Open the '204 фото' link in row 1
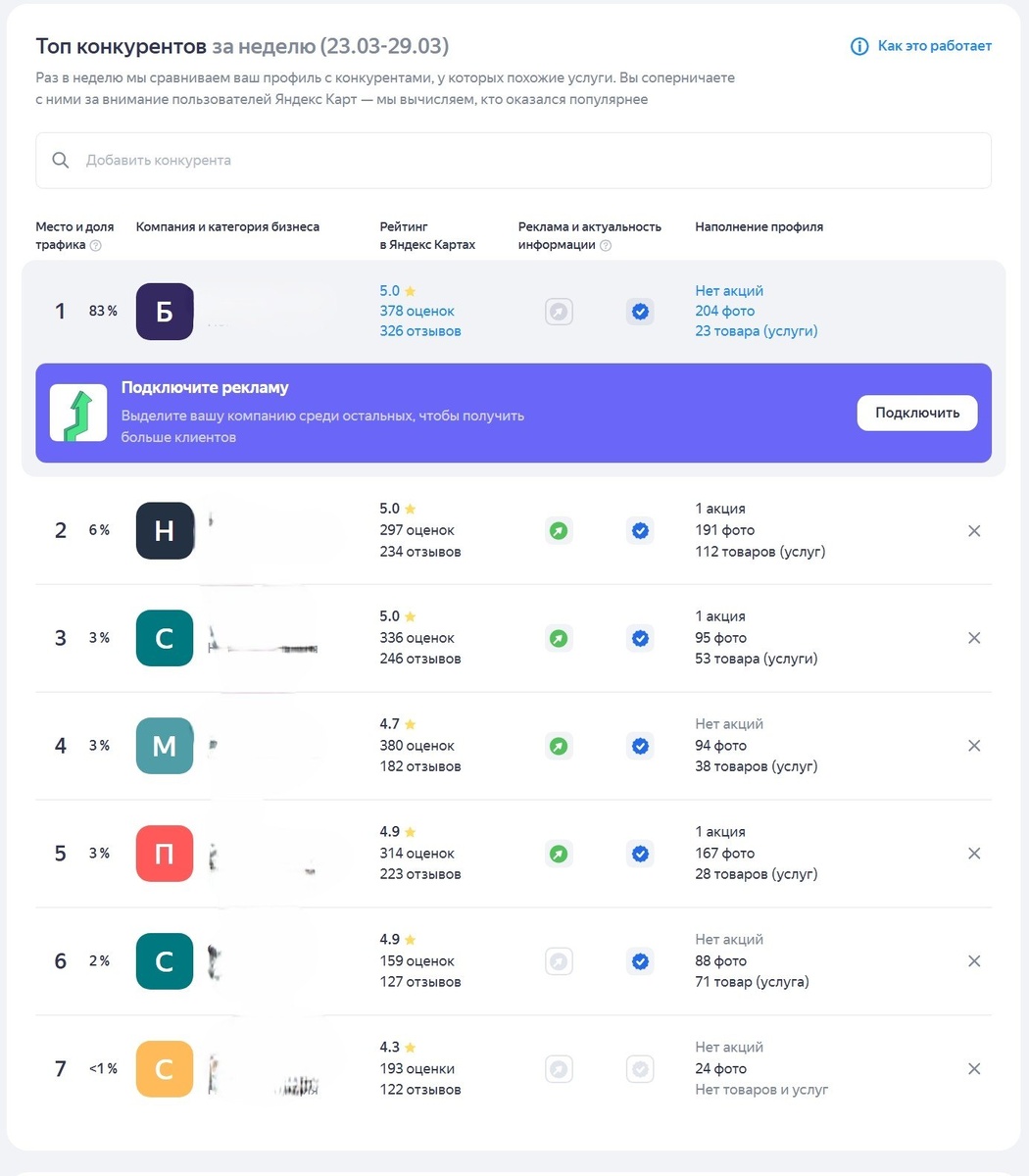The height and width of the screenshot is (1176, 1029). pos(725,311)
